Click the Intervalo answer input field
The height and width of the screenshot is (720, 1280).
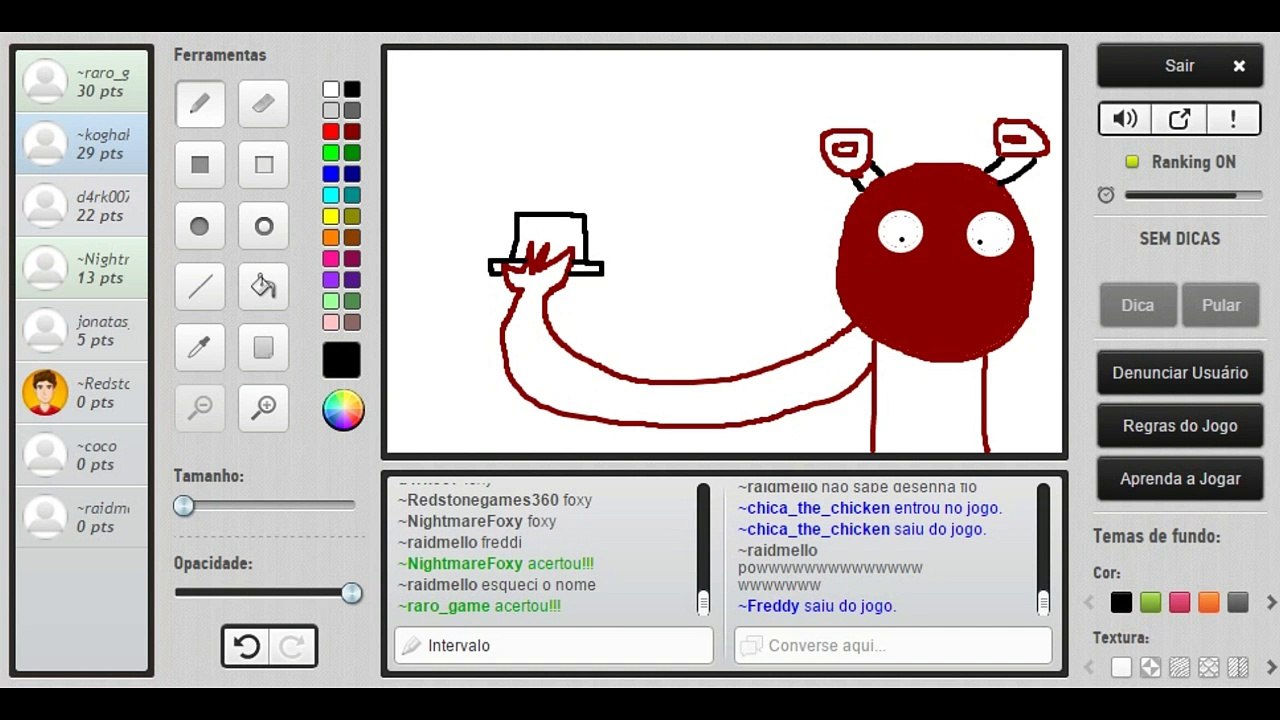[x=554, y=646]
